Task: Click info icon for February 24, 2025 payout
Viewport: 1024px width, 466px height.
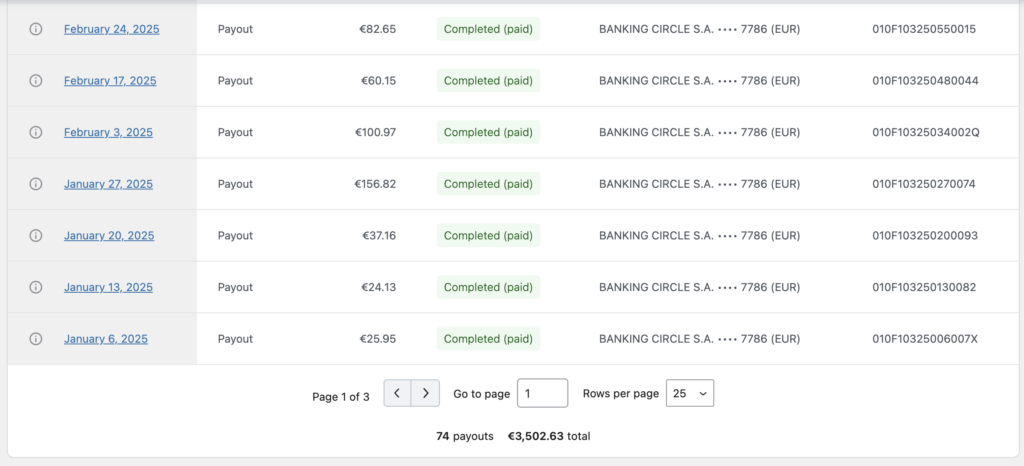Action: 36,29
